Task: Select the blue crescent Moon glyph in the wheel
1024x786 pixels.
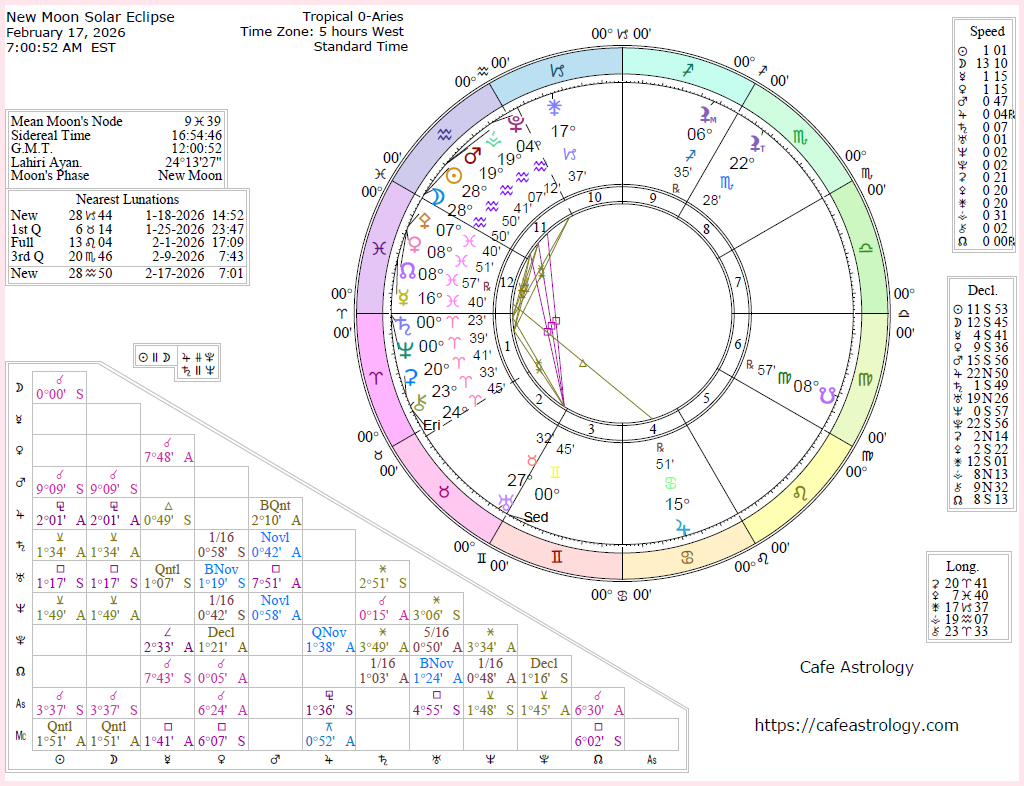Action: click(439, 194)
